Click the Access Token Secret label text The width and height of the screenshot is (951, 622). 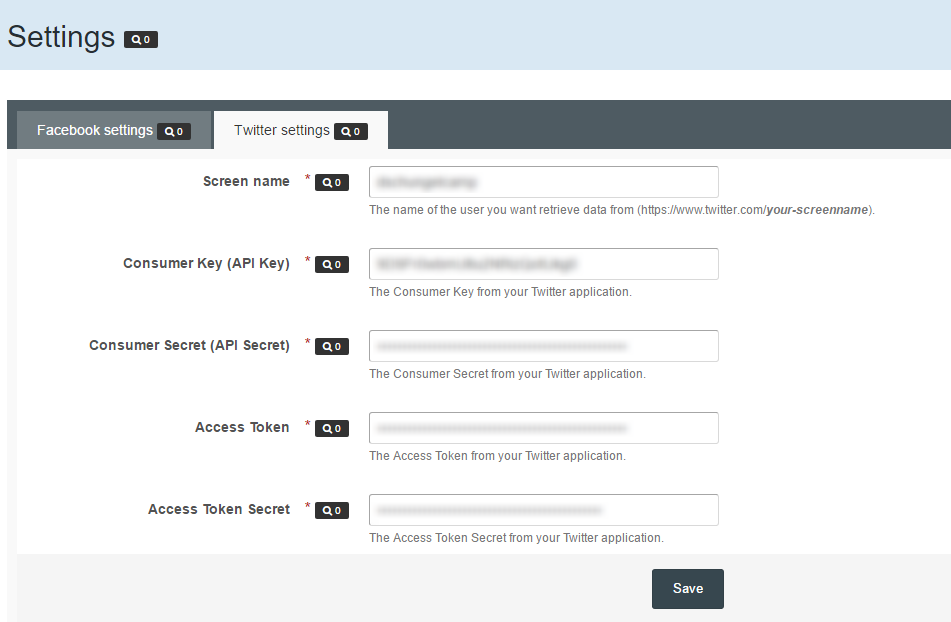[x=219, y=509]
